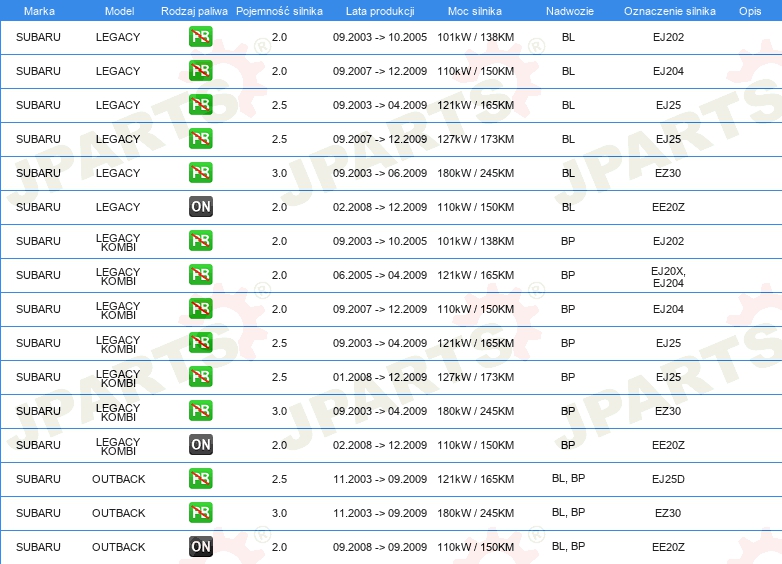
Task: Click the Moc silnika column header
Action: [x=475, y=11]
